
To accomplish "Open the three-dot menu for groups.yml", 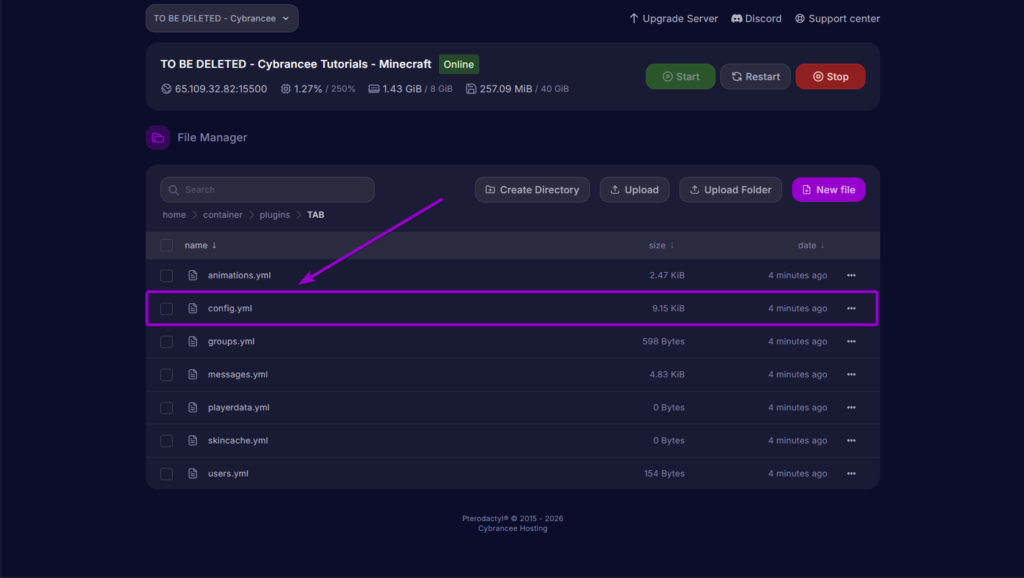I will tap(851, 341).
